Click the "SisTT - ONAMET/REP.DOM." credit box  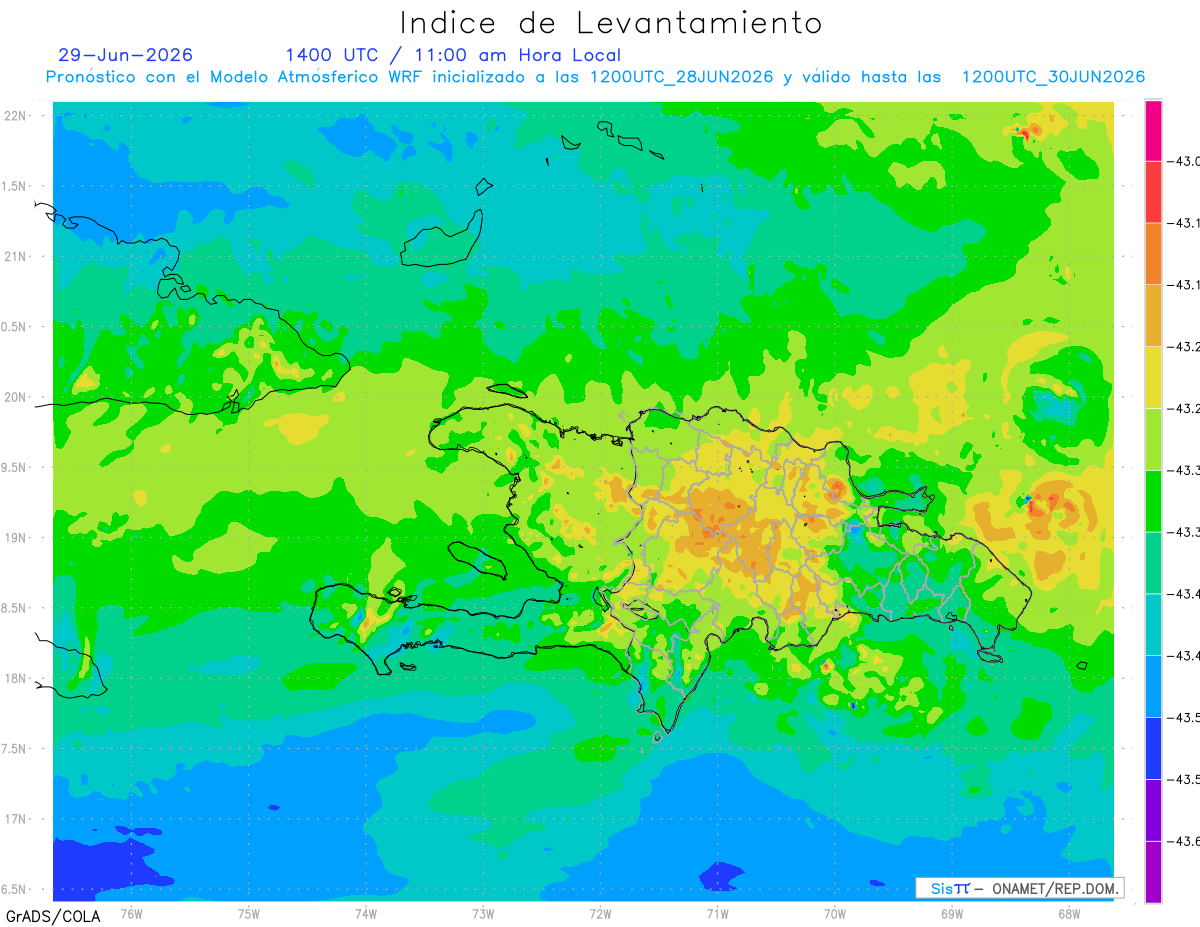1019,888
